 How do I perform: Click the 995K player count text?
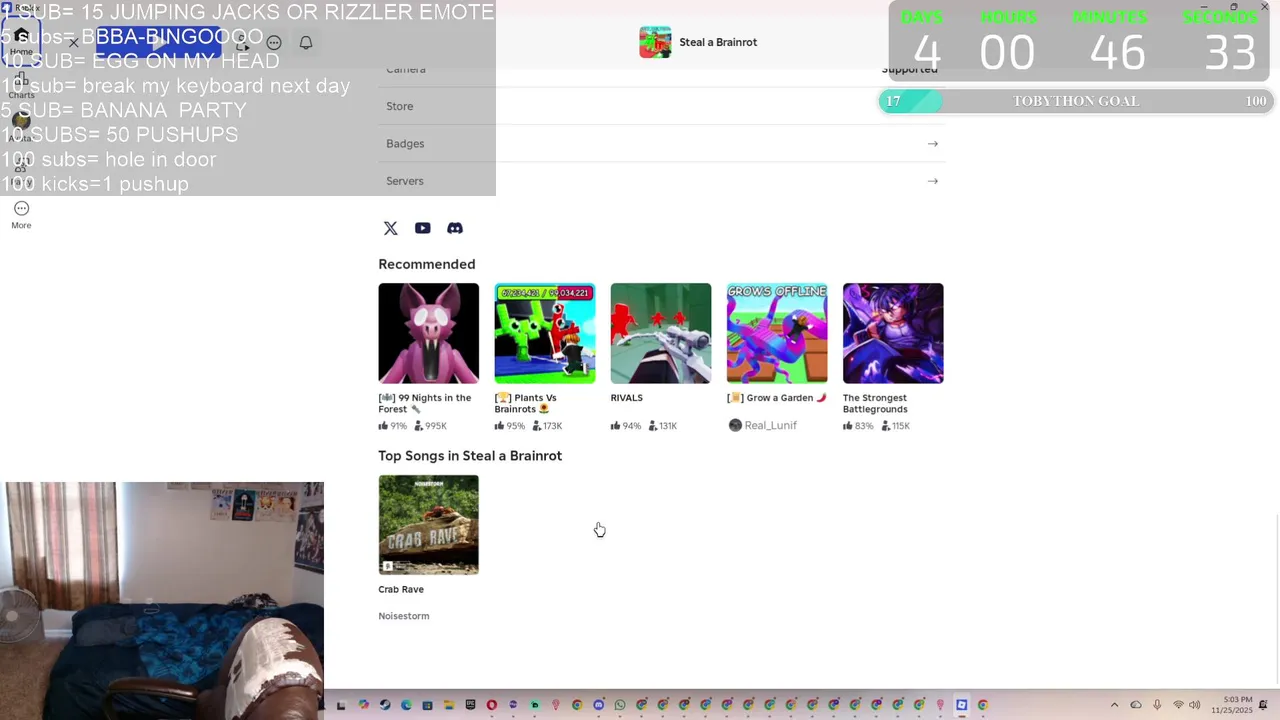(x=436, y=426)
